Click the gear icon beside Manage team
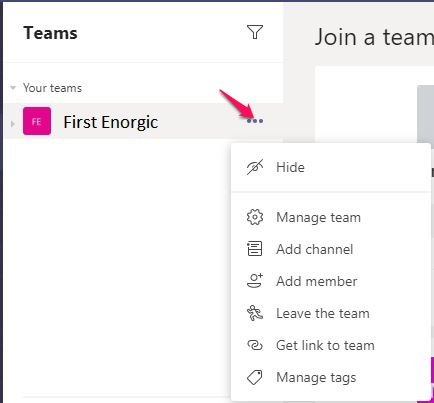Image resolution: width=434 pixels, height=403 pixels. click(255, 217)
